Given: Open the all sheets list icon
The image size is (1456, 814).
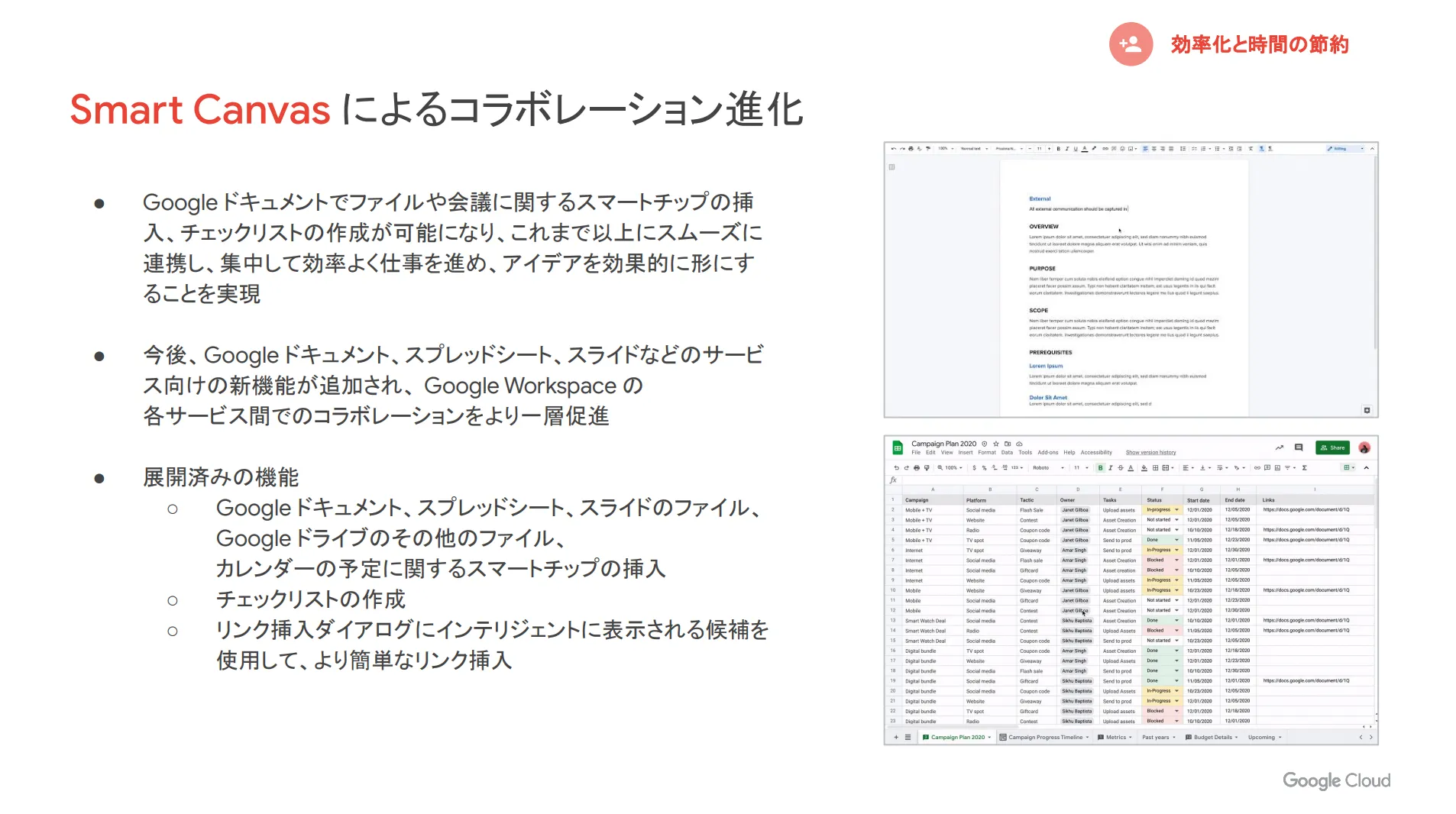Looking at the screenshot, I should (908, 737).
